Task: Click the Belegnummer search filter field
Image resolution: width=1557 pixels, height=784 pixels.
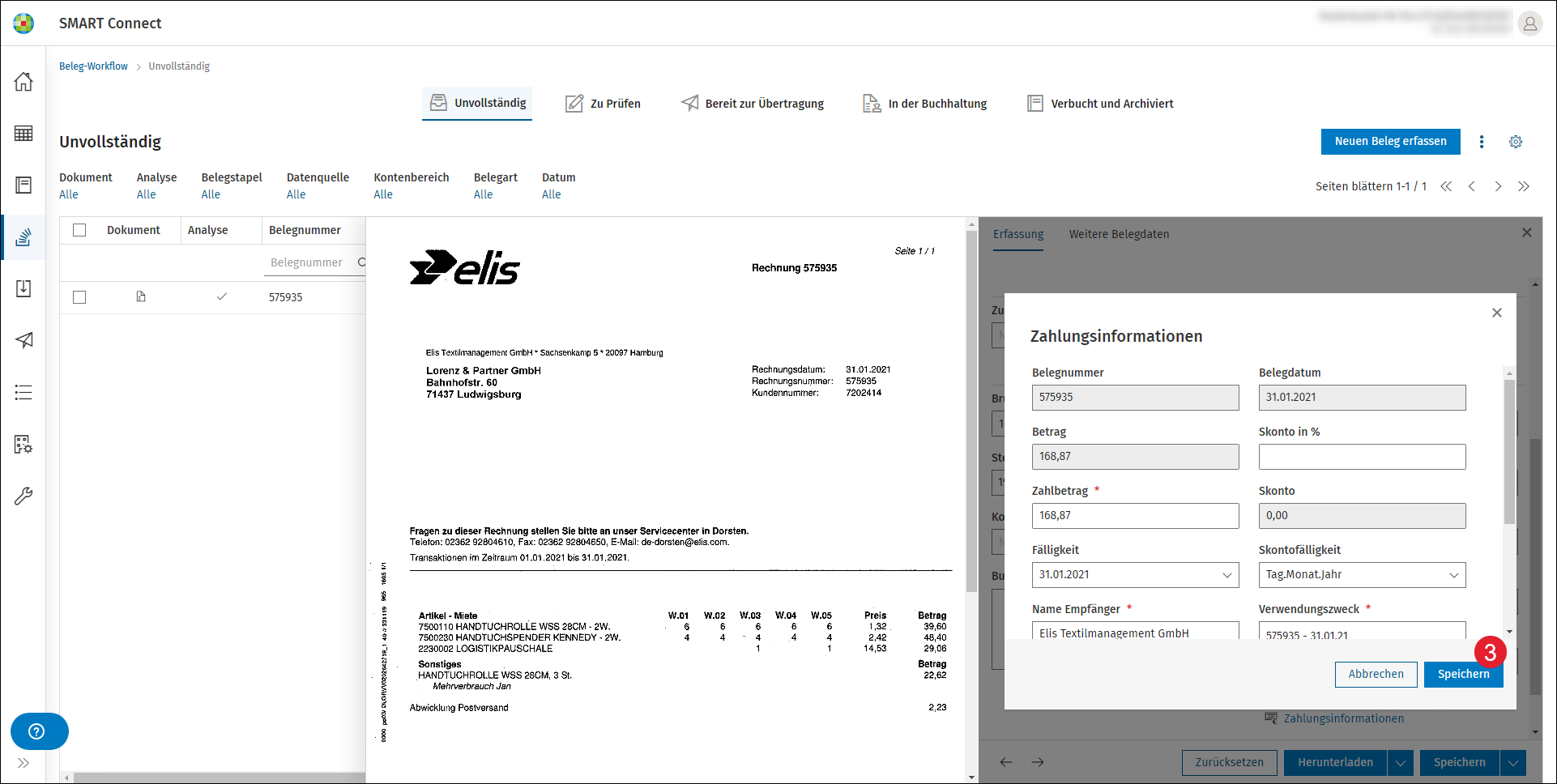Action: [x=314, y=262]
